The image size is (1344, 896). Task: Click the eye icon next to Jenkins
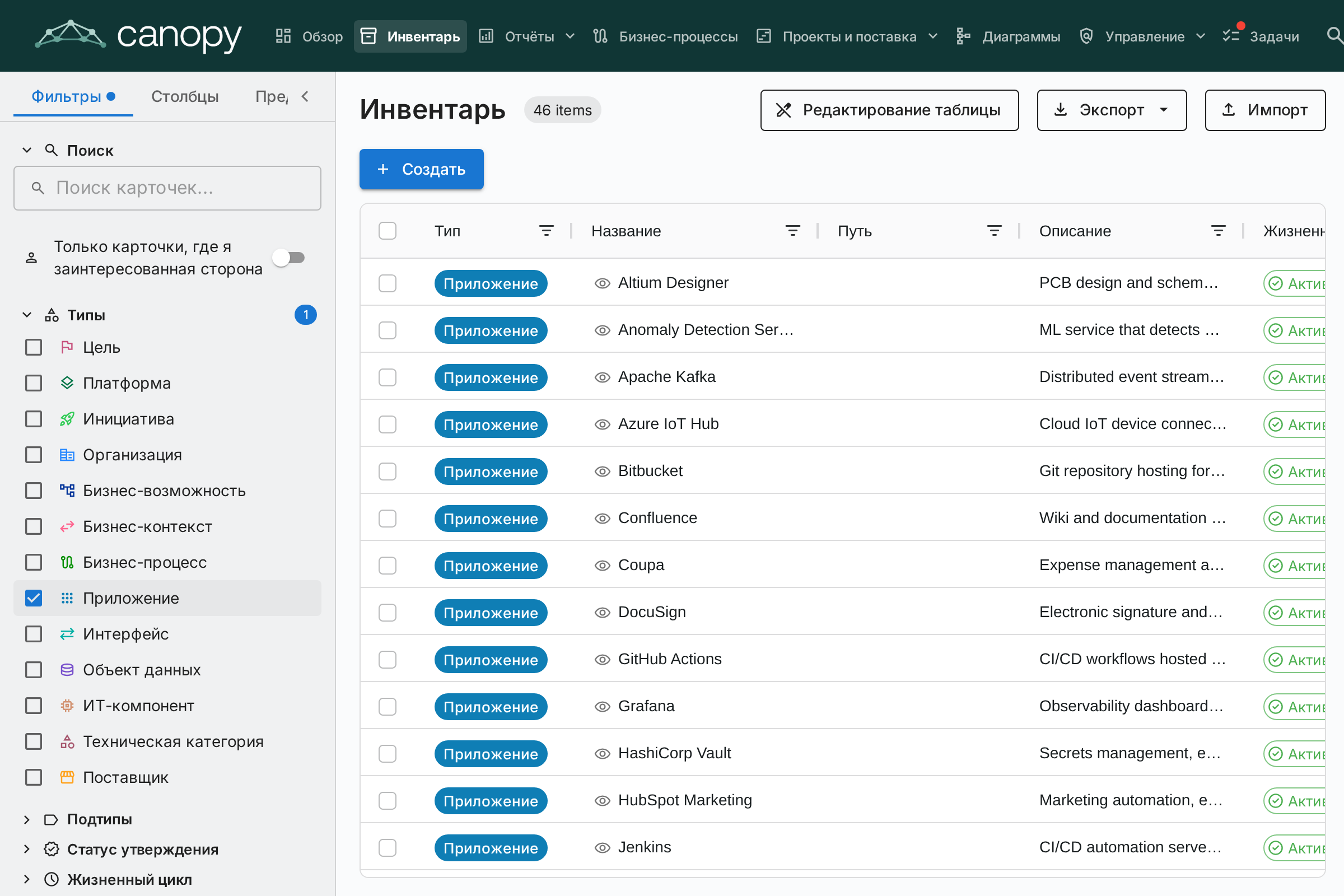coord(603,848)
